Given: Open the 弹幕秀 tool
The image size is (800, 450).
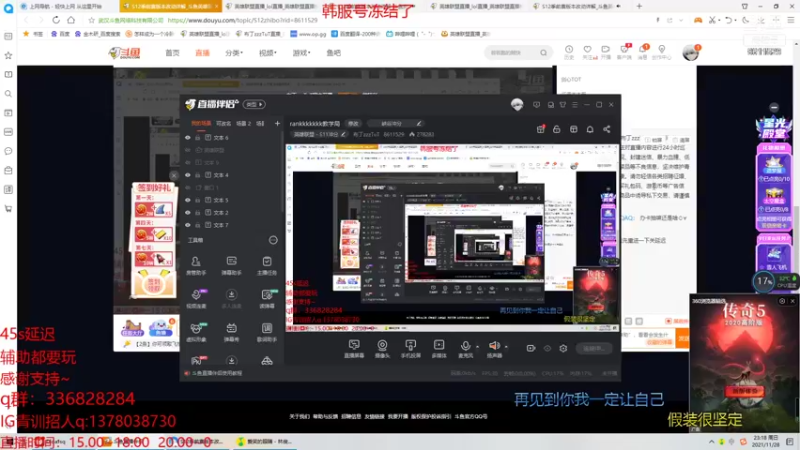Looking at the screenshot, I should pos(231,332).
